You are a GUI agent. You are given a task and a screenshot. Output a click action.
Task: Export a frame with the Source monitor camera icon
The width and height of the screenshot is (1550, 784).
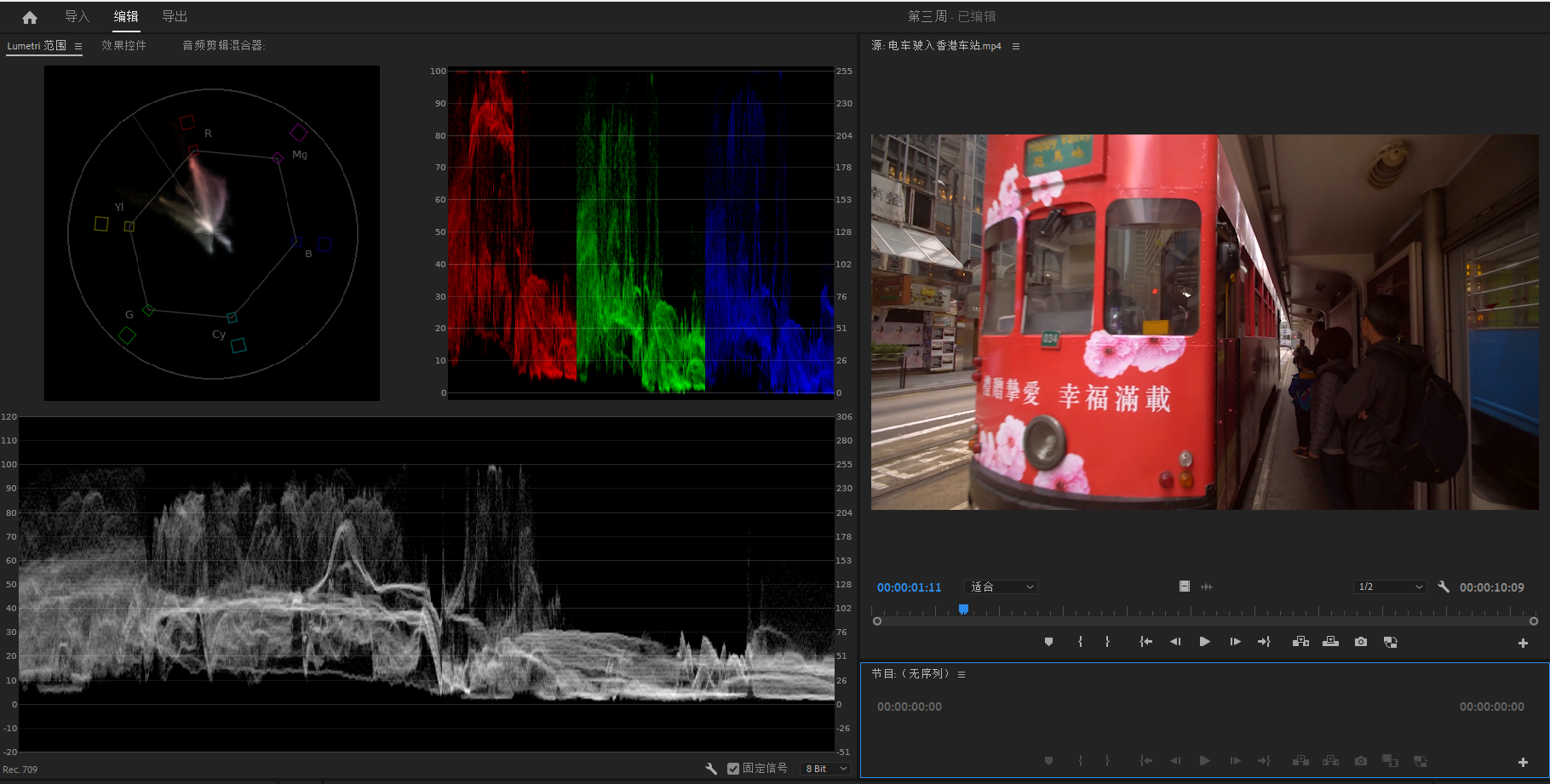point(1361,642)
